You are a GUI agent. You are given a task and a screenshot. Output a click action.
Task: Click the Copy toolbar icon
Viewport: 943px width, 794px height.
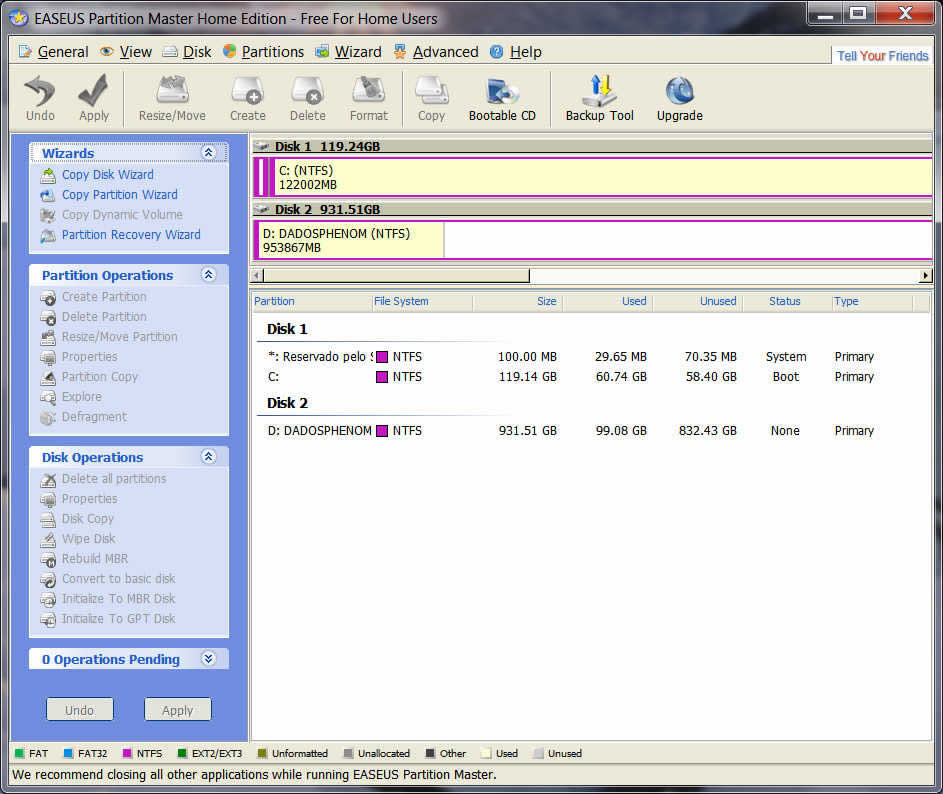click(x=431, y=99)
